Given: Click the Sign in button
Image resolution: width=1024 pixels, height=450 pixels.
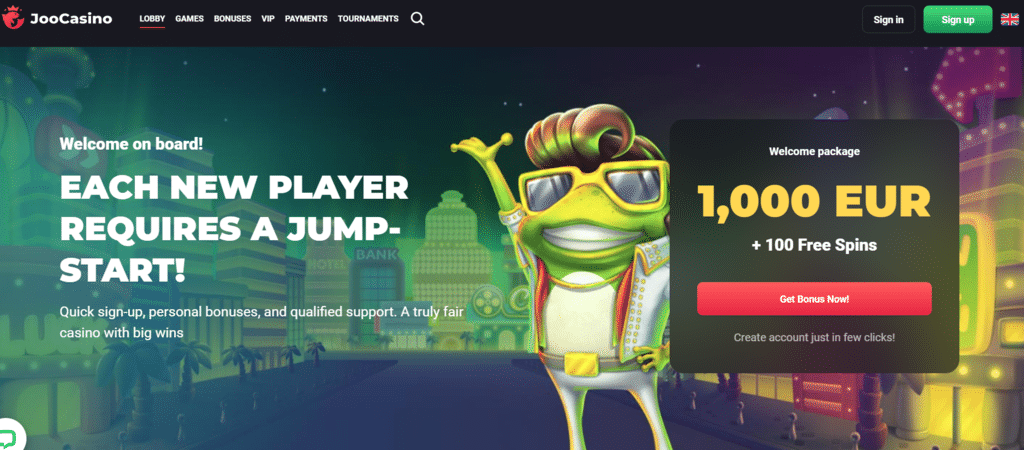Looking at the screenshot, I should click(888, 20).
